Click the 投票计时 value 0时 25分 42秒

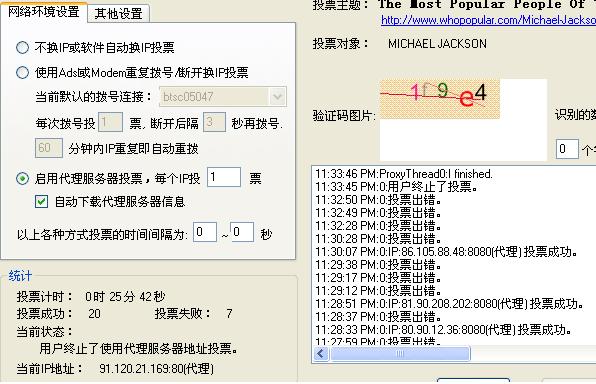pos(125,297)
